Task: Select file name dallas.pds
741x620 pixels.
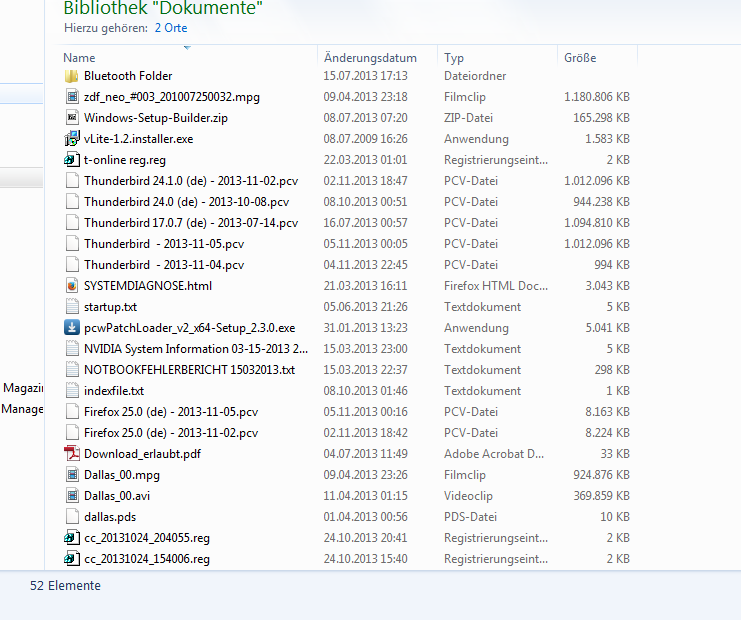Action: 110,517
